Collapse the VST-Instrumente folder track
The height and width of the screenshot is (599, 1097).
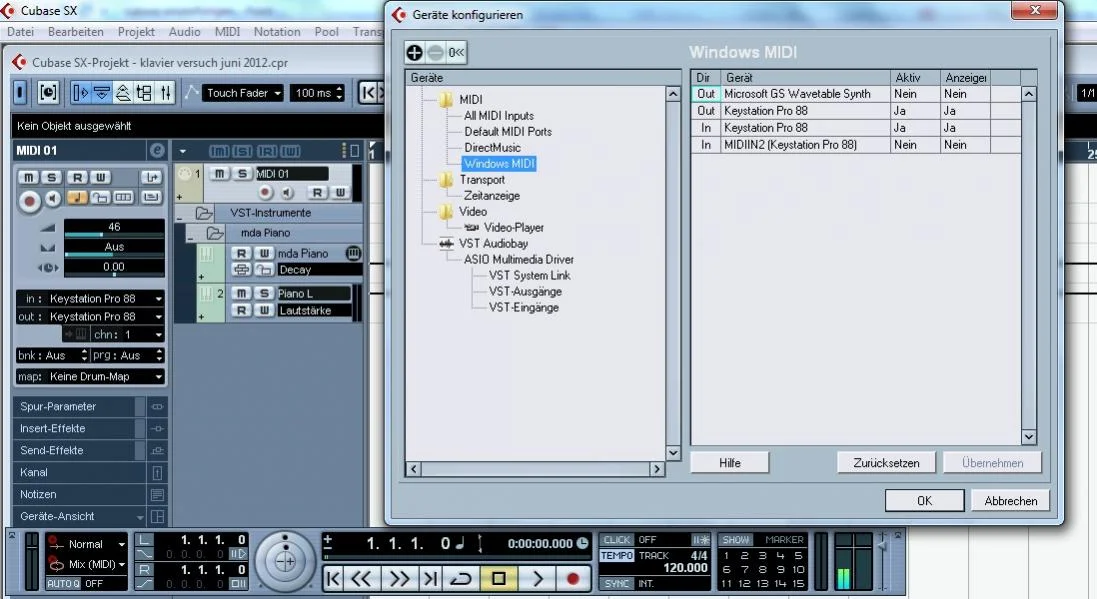coord(180,214)
